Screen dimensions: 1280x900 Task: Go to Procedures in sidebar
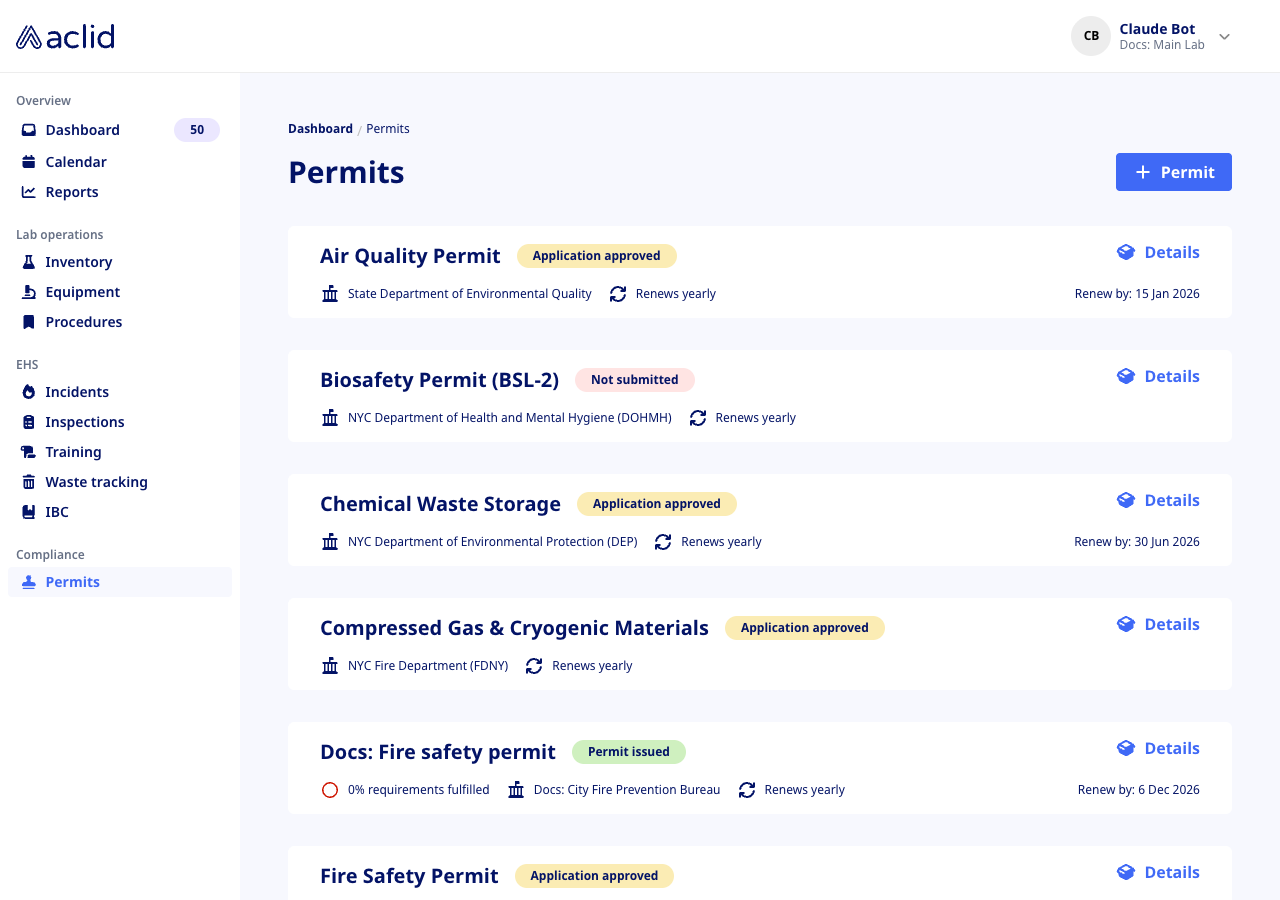click(83, 322)
